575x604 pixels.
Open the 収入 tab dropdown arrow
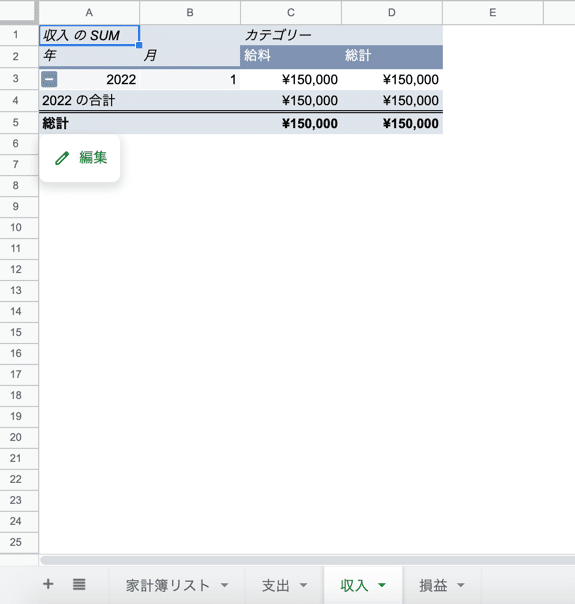click(382, 586)
